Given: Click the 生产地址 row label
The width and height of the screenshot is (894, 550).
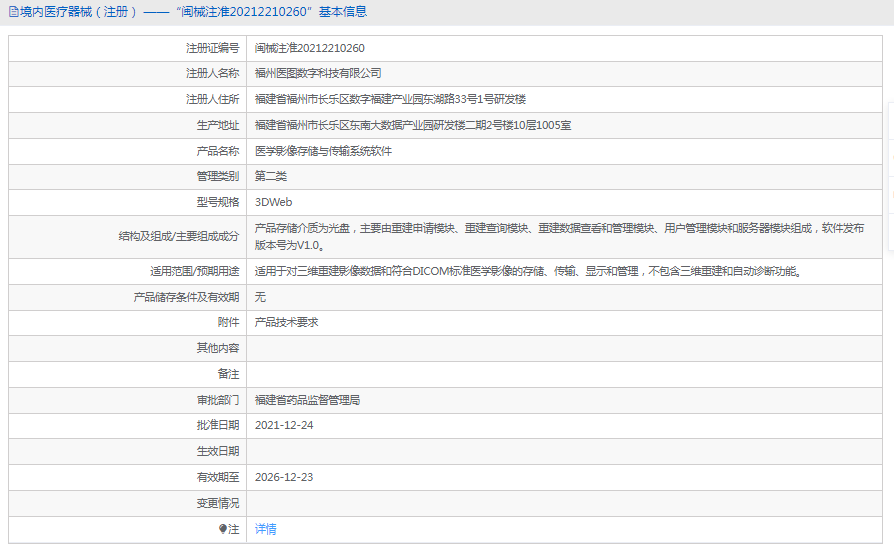Looking at the screenshot, I should click(218, 125).
